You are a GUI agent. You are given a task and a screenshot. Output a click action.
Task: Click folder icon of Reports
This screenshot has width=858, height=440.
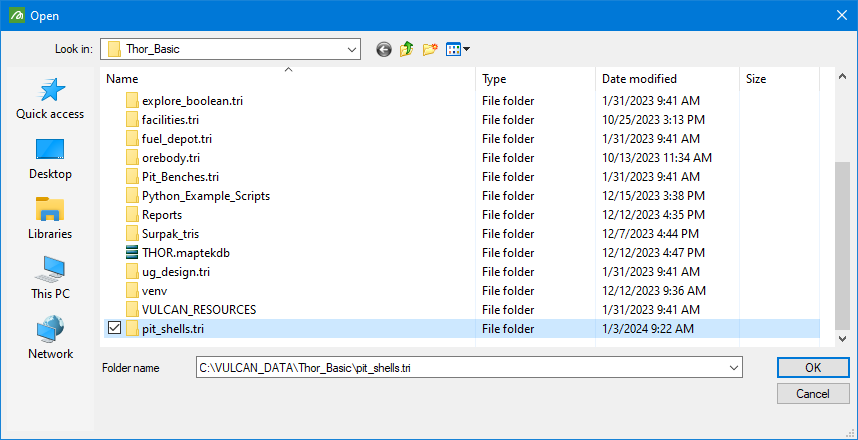tap(132, 215)
